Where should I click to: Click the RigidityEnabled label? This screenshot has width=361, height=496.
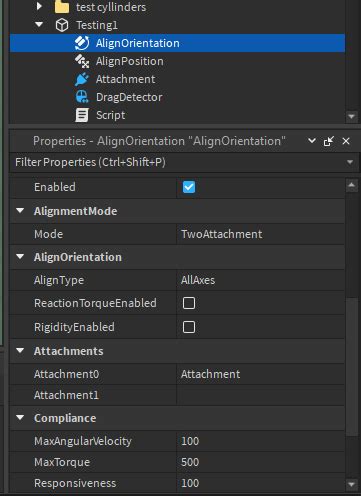pyautogui.click(x=74, y=327)
